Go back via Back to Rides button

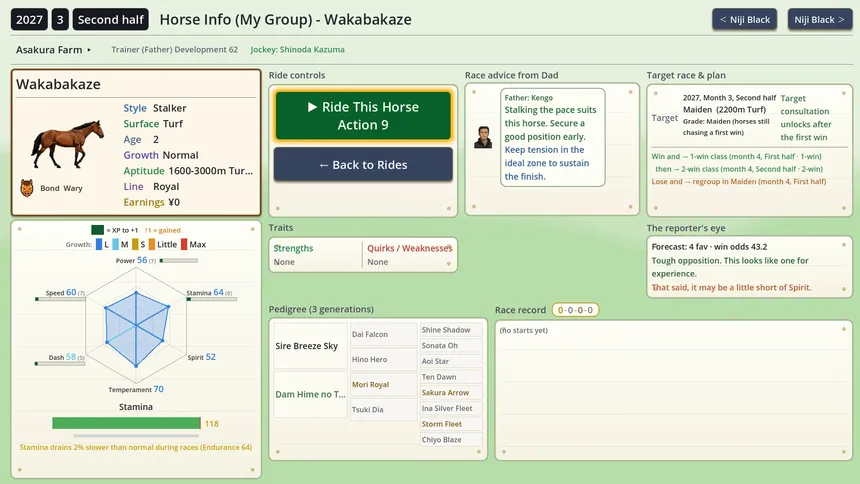pyautogui.click(x=363, y=165)
